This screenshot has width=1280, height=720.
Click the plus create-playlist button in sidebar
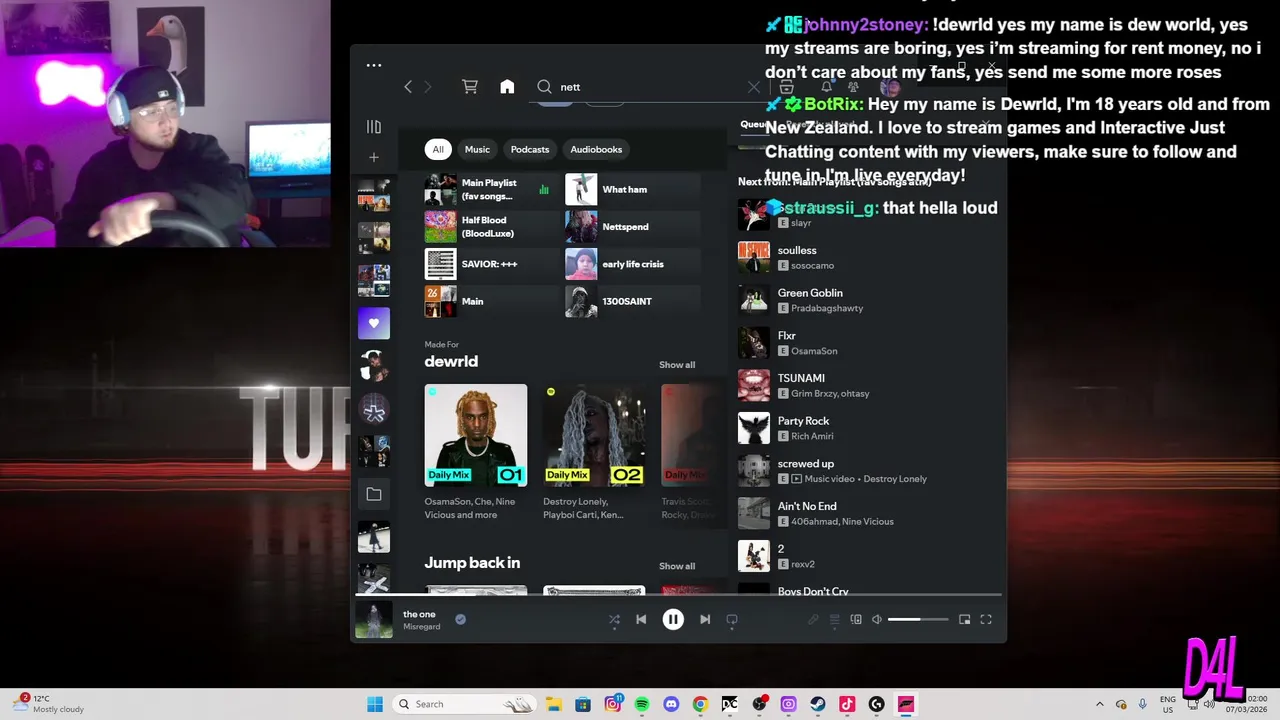[x=374, y=157]
